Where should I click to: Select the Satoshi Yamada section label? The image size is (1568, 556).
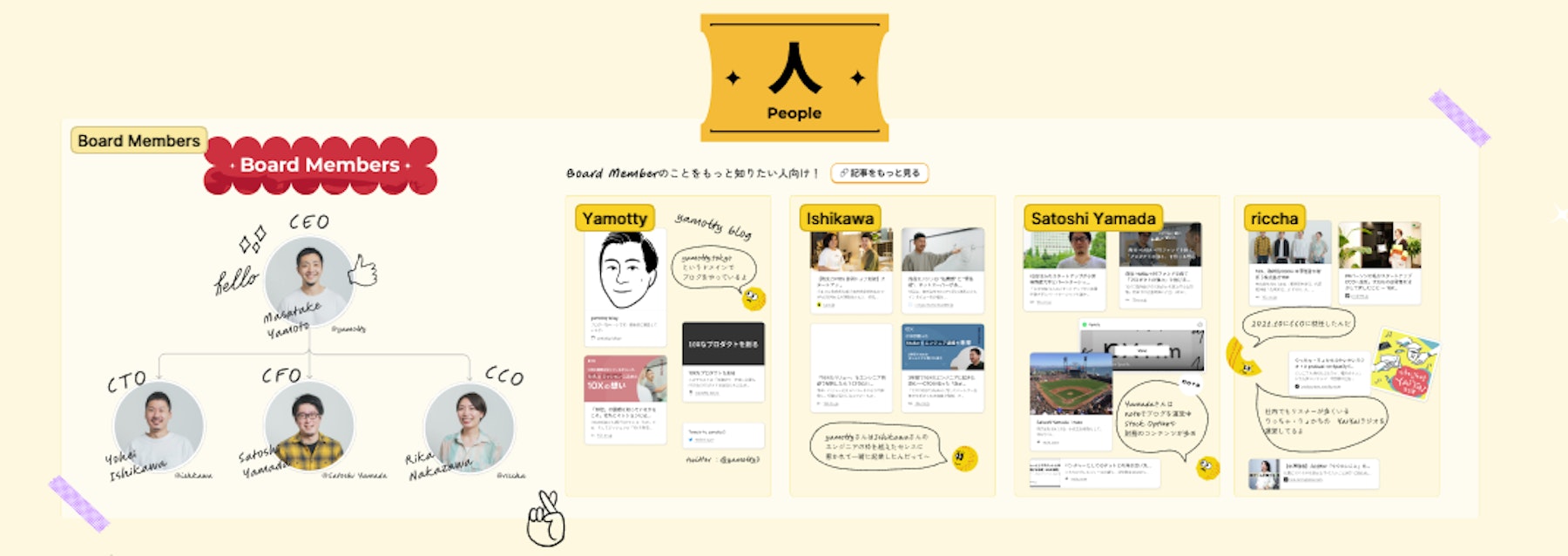tap(1093, 218)
